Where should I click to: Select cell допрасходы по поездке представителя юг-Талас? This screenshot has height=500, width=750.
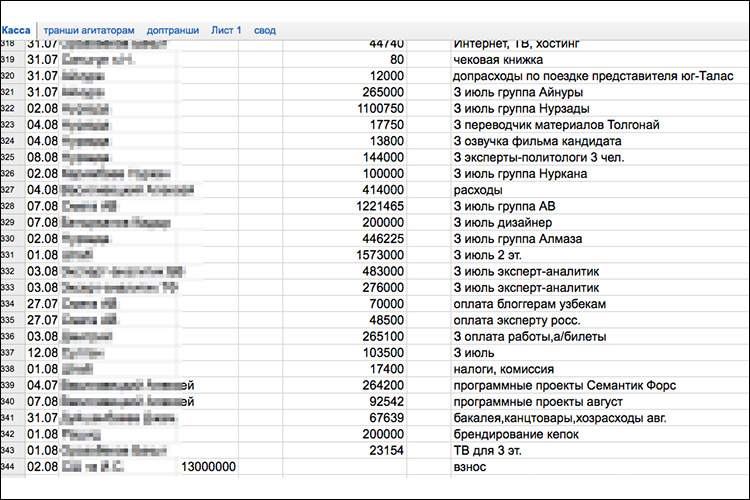600,76
